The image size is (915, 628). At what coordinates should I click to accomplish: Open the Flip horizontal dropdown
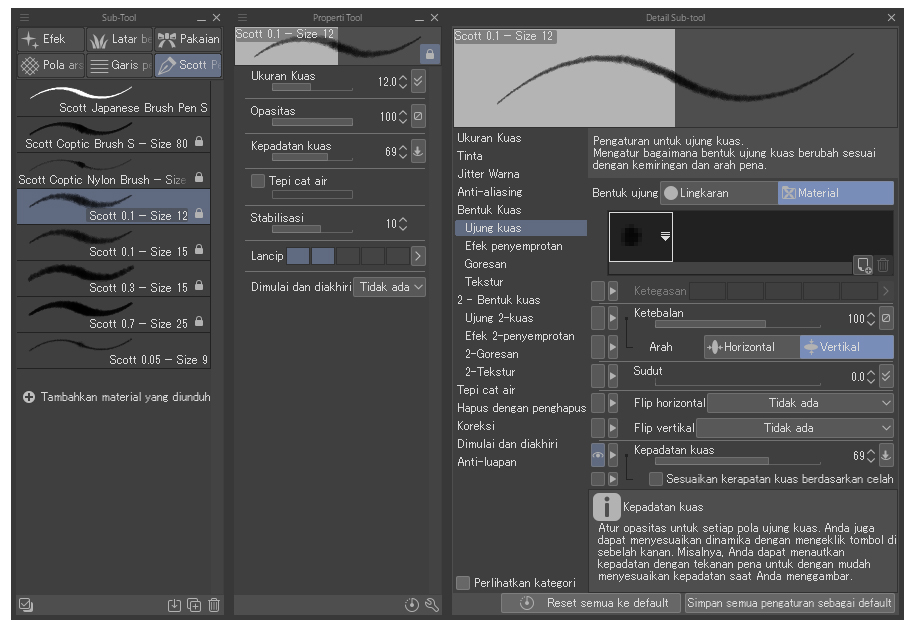tap(800, 403)
